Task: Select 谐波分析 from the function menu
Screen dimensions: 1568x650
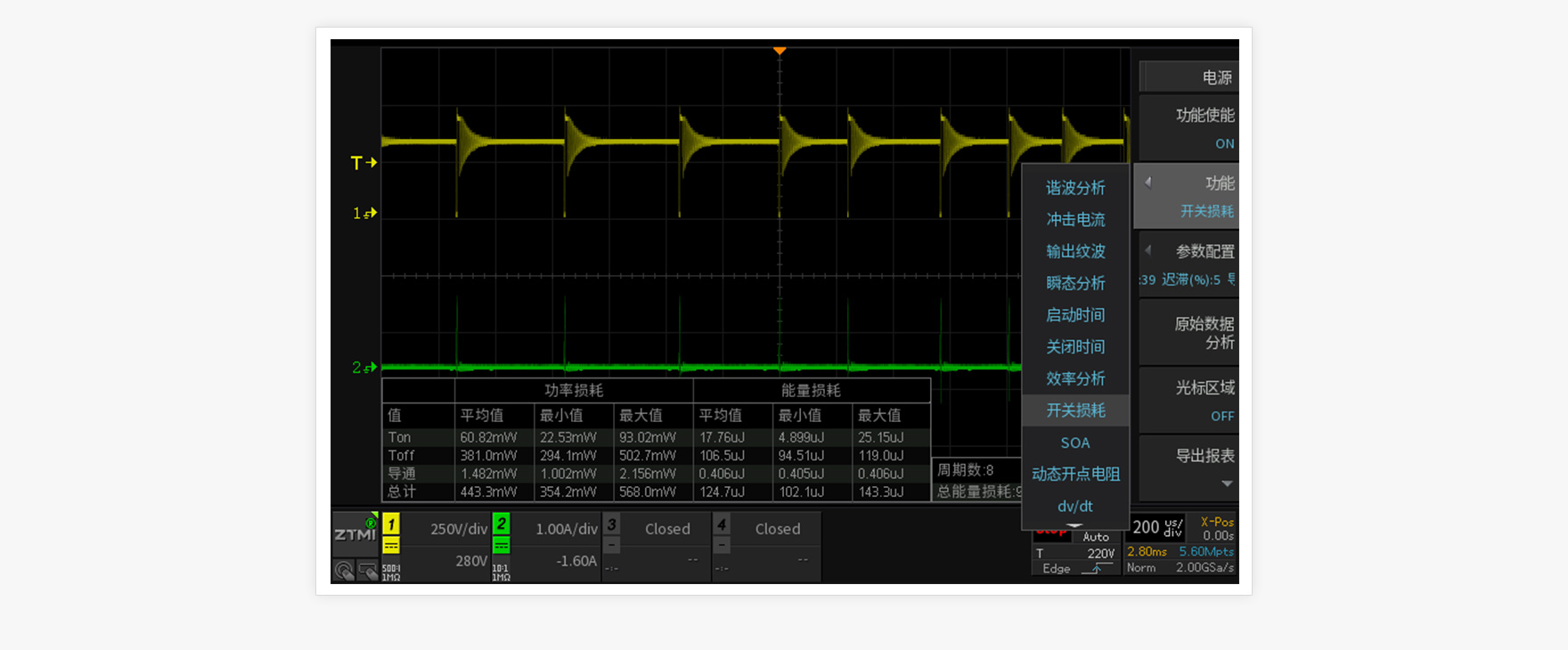Action: point(1075,188)
